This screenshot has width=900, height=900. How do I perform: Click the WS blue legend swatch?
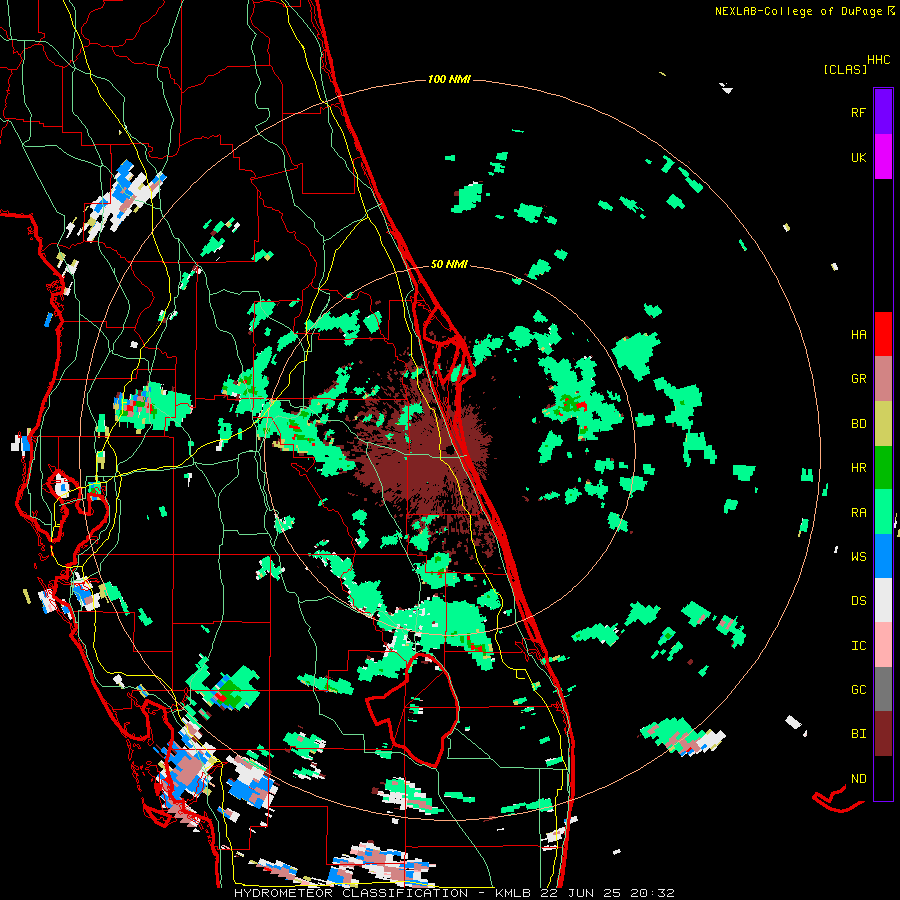click(x=883, y=556)
